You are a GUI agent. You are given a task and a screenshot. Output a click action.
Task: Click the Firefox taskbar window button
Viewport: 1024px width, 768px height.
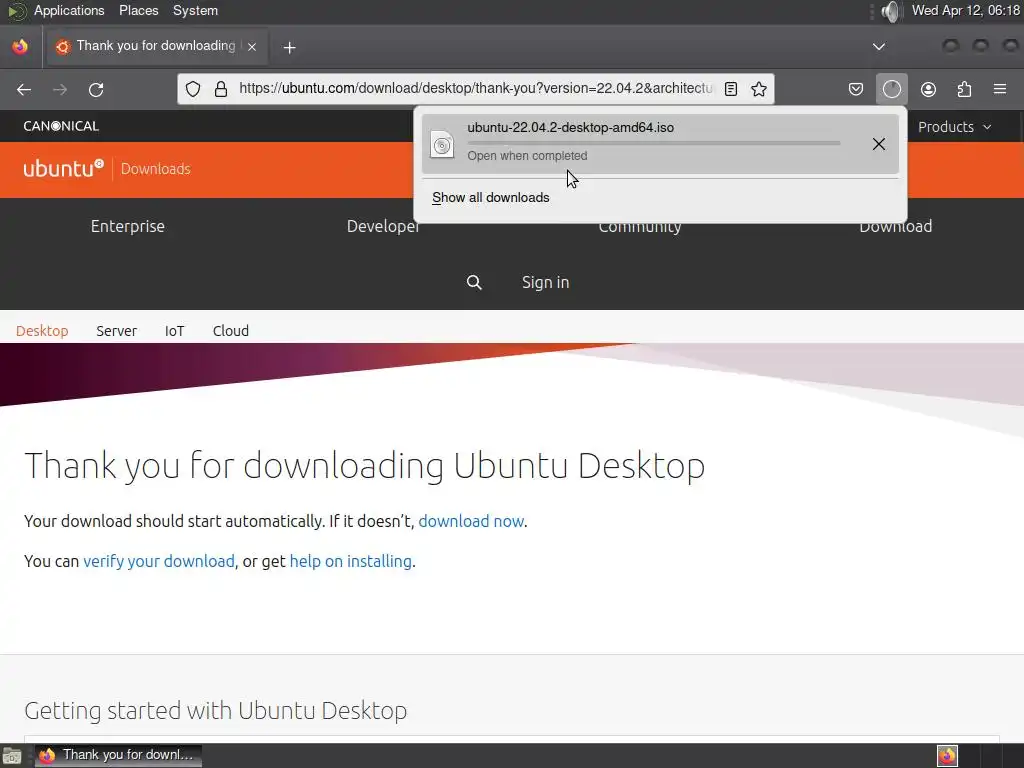pyautogui.click(x=118, y=755)
